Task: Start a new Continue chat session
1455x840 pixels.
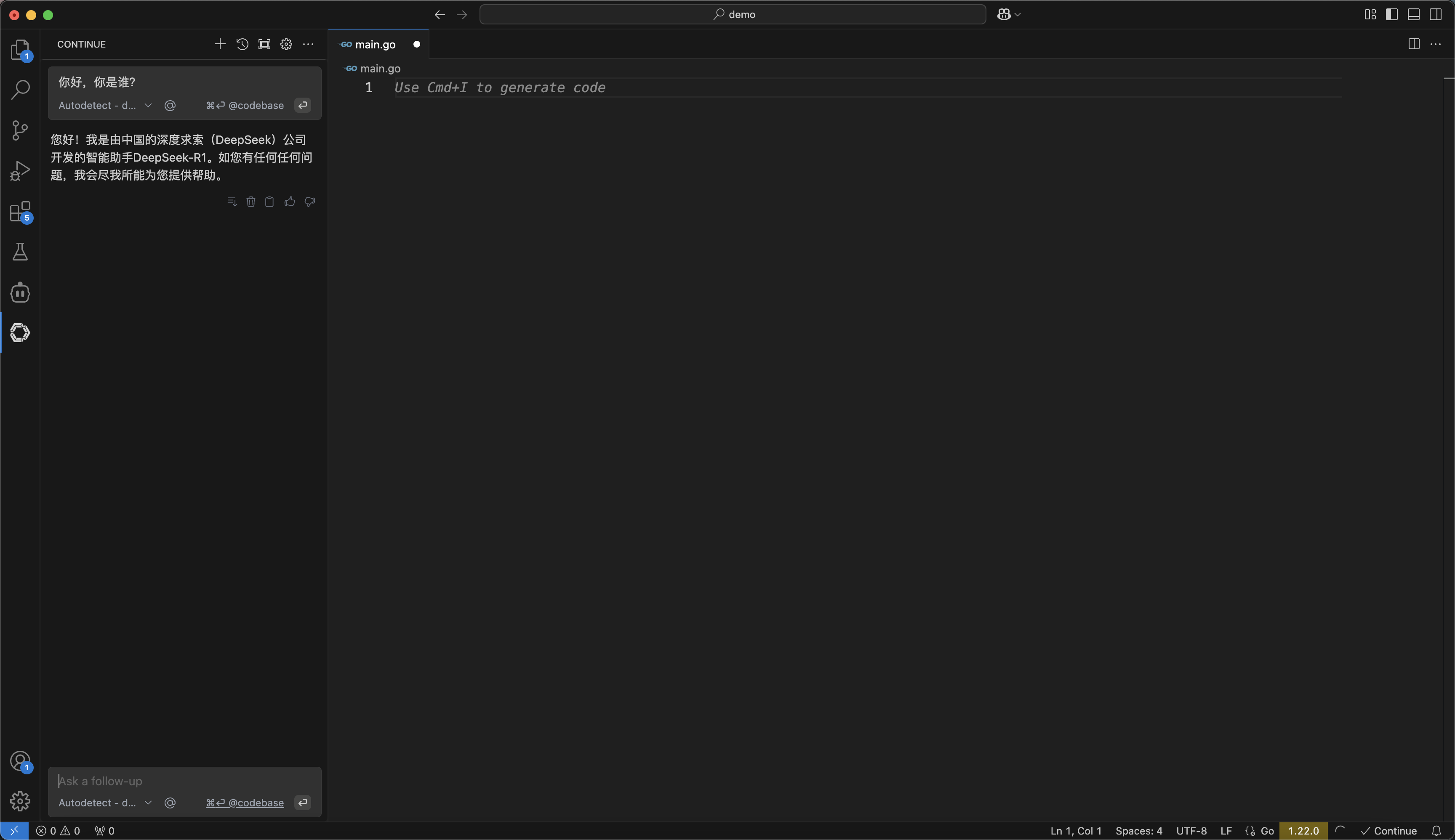Action: pos(220,45)
